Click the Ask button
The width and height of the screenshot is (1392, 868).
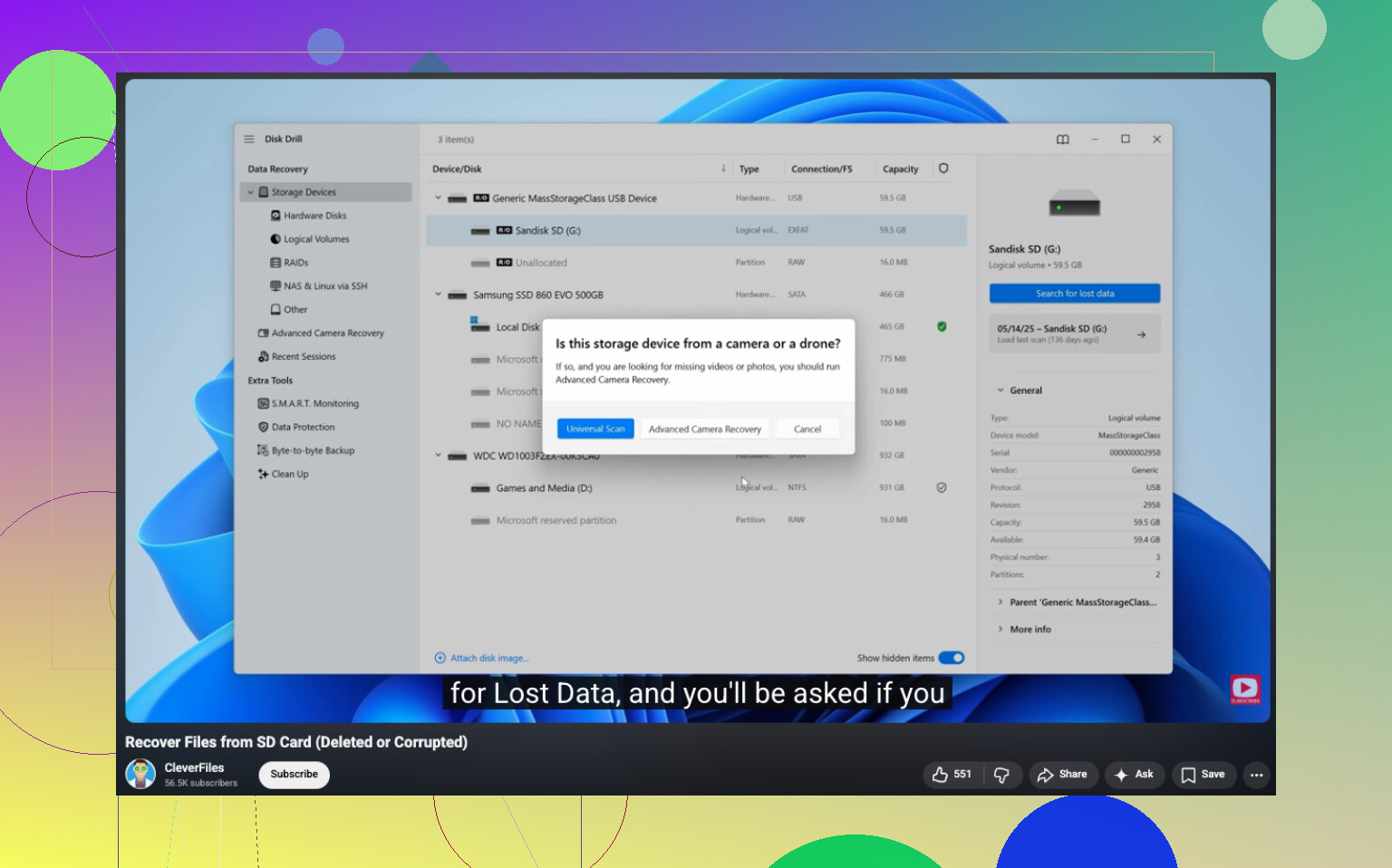point(1134,775)
